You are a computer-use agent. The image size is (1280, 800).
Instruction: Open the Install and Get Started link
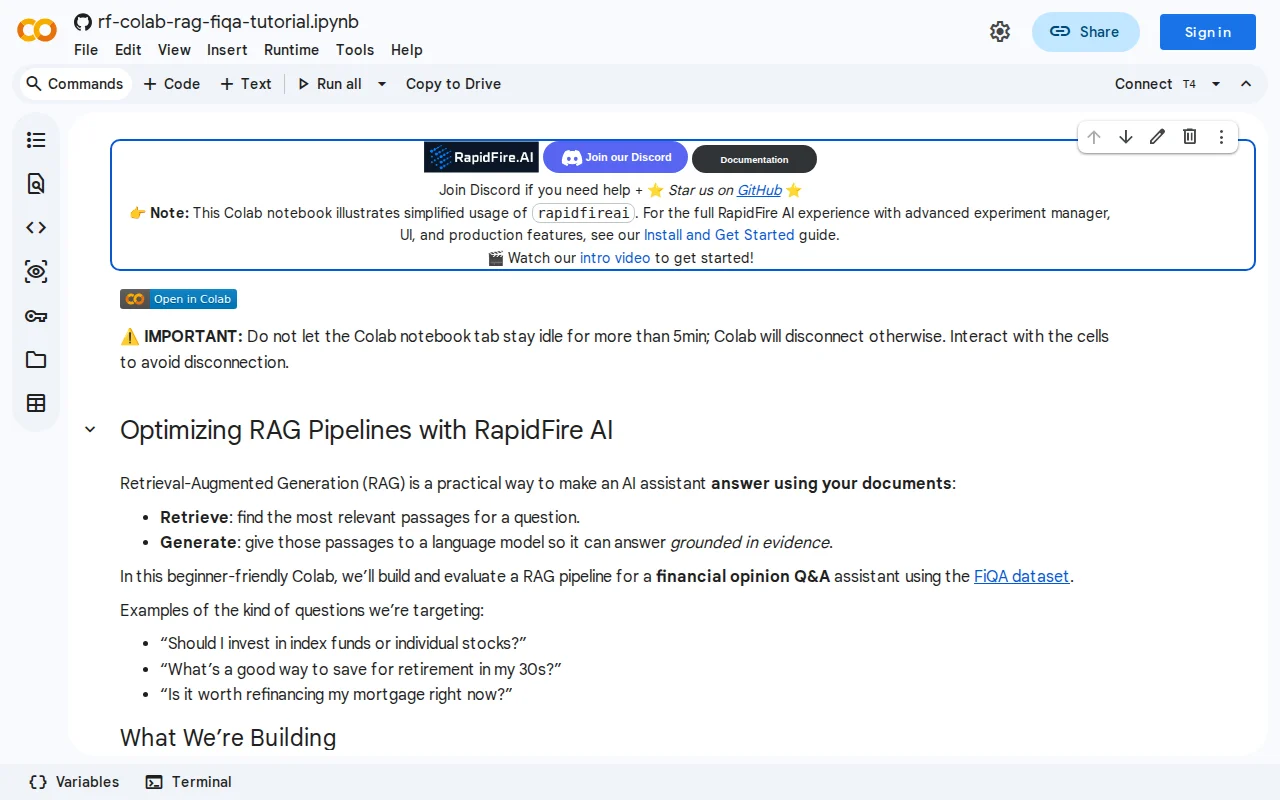point(719,235)
